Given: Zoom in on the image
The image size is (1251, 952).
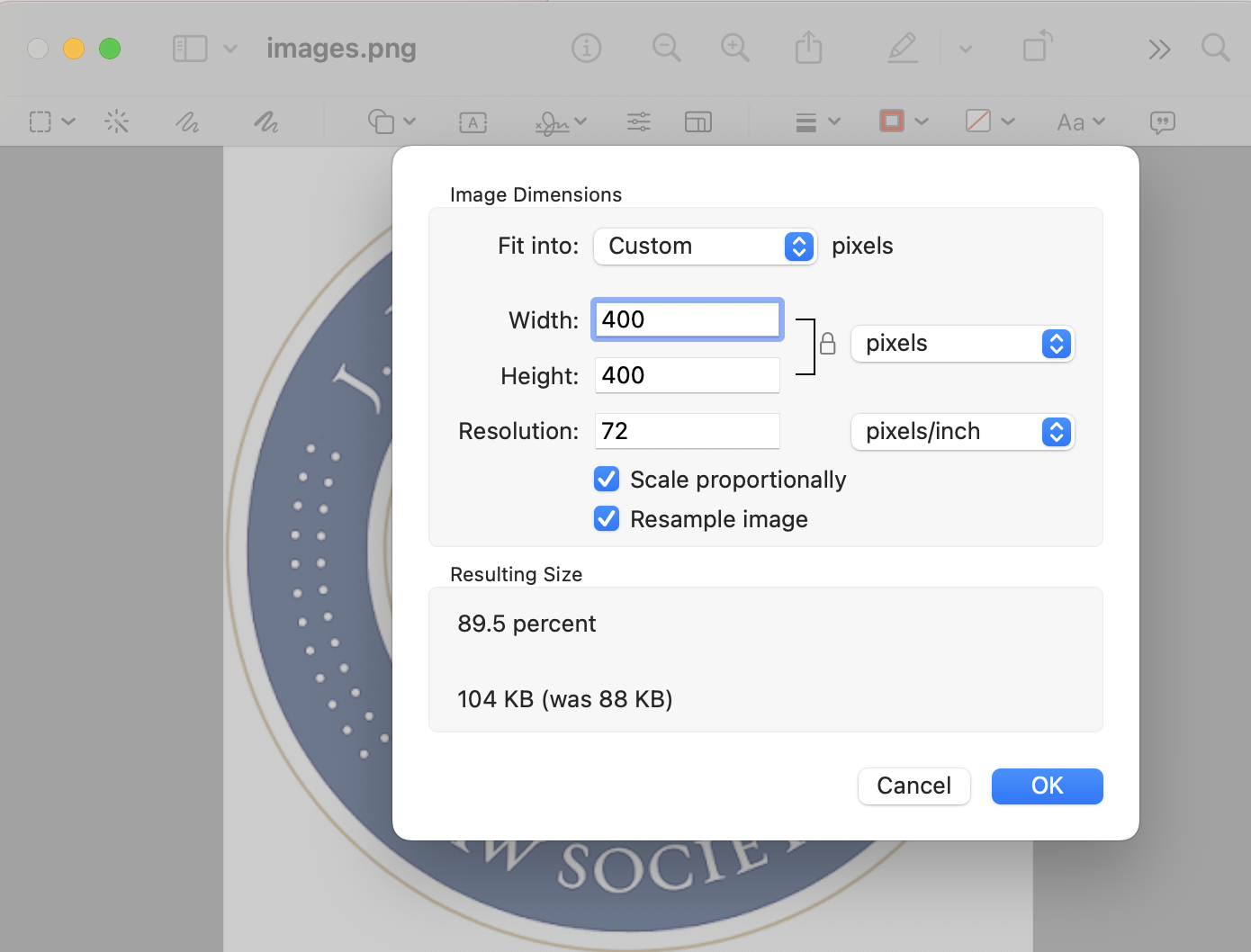Looking at the screenshot, I should coord(735,48).
